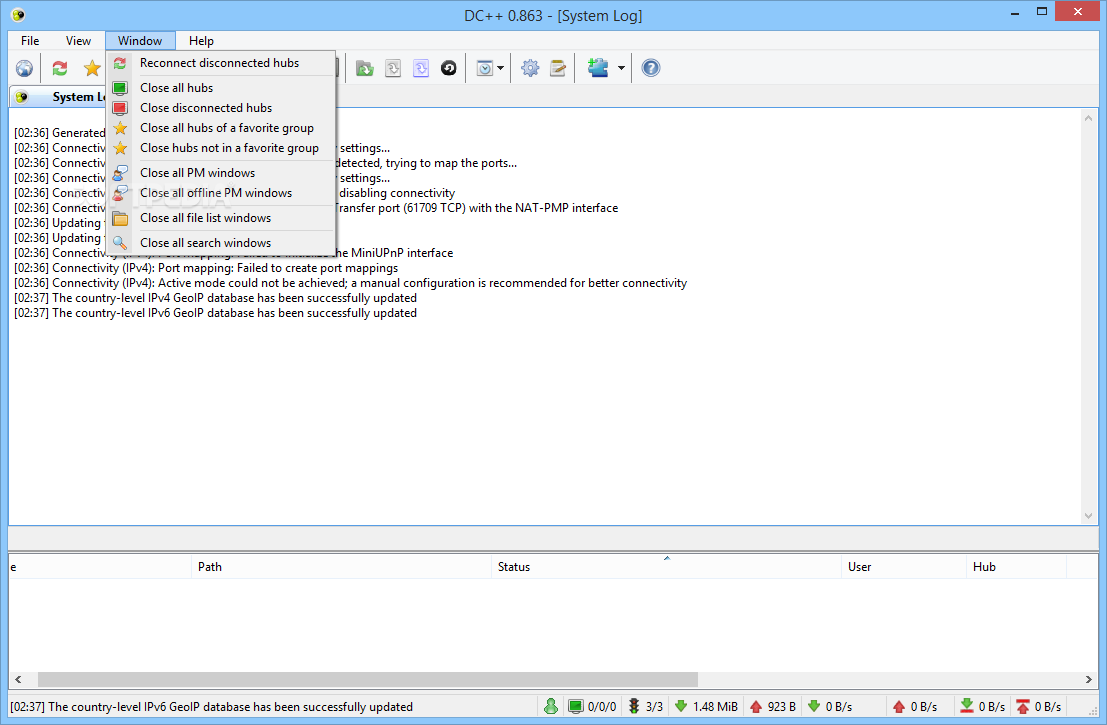The image size is (1107, 725).
Task: Choose Close hubs not in a favorite group
Action: point(220,148)
